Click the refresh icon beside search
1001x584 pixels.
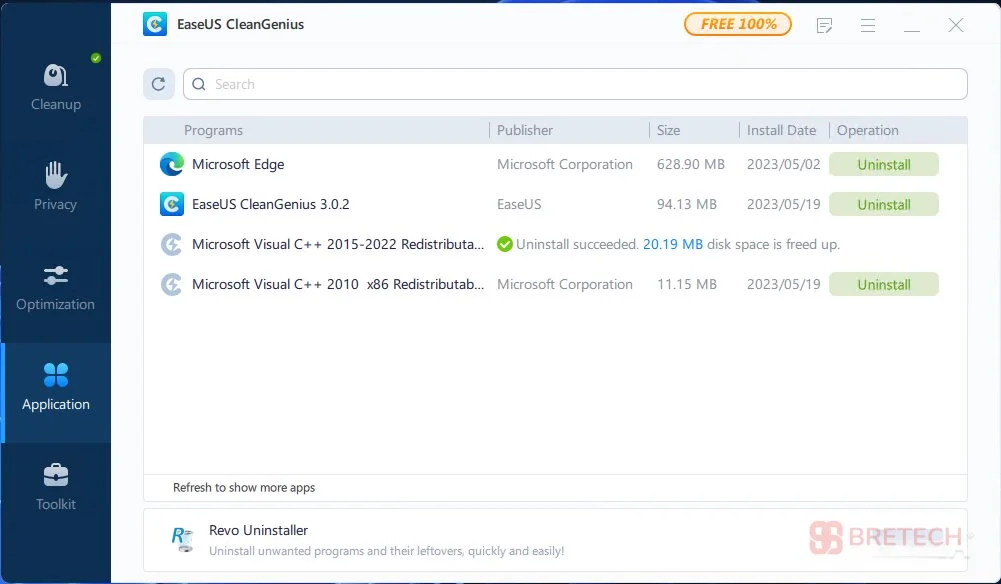(x=158, y=84)
